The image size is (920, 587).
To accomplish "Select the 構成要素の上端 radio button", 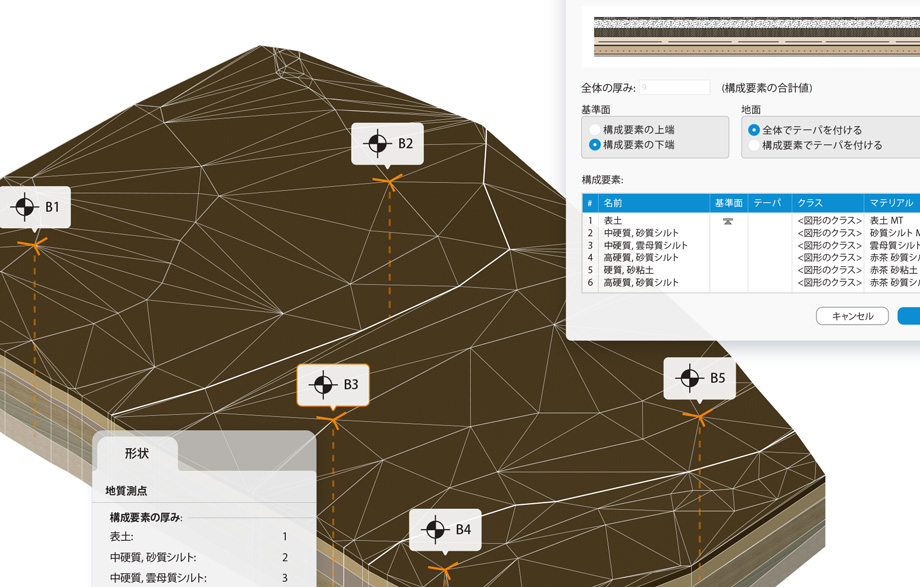I will coord(595,130).
